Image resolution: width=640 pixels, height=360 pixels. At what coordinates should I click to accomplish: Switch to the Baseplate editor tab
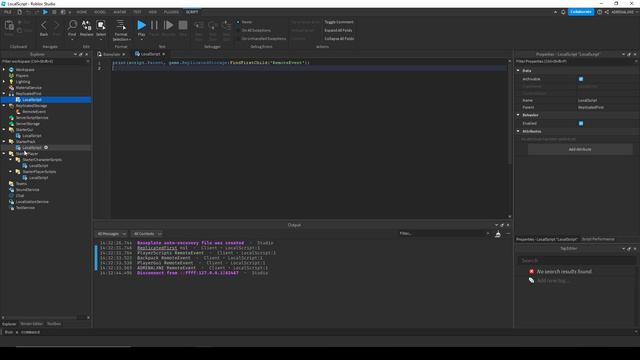tap(111, 54)
